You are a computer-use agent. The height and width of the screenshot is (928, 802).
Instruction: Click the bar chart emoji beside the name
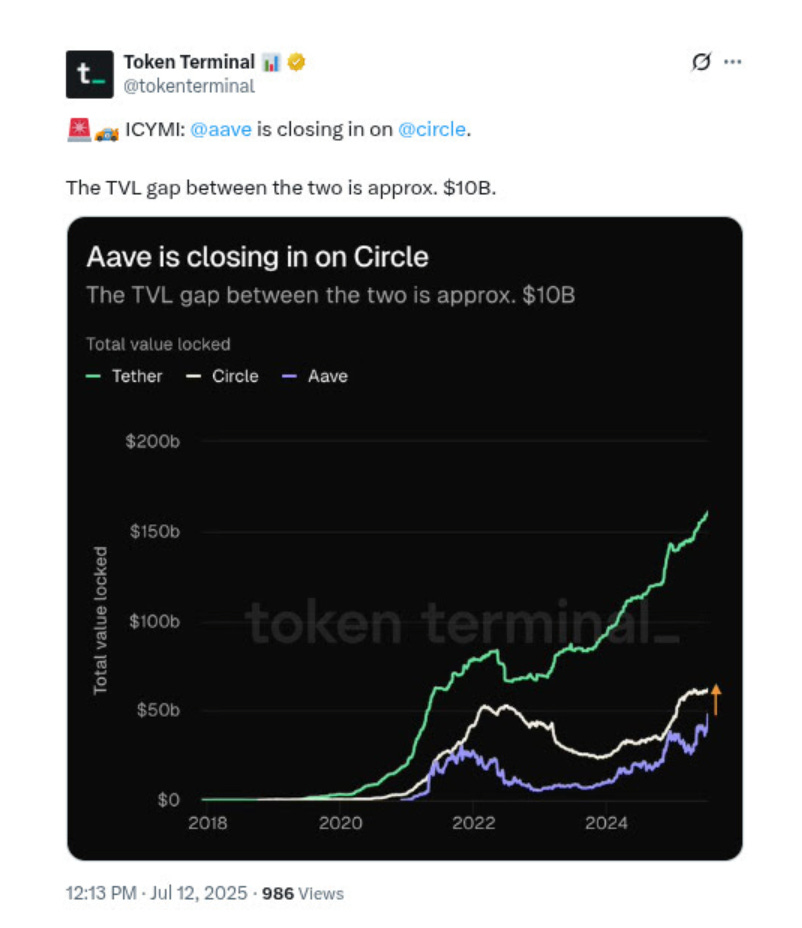pyautogui.click(x=272, y=62)
